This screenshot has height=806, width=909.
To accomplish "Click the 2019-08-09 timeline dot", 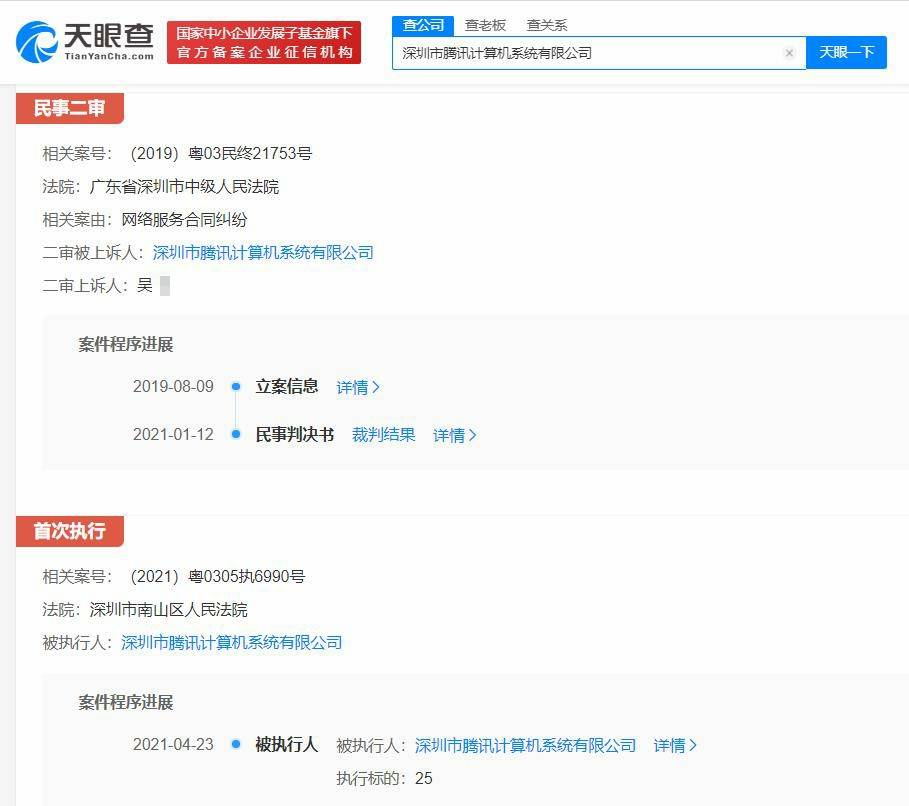I will (235, 386).
